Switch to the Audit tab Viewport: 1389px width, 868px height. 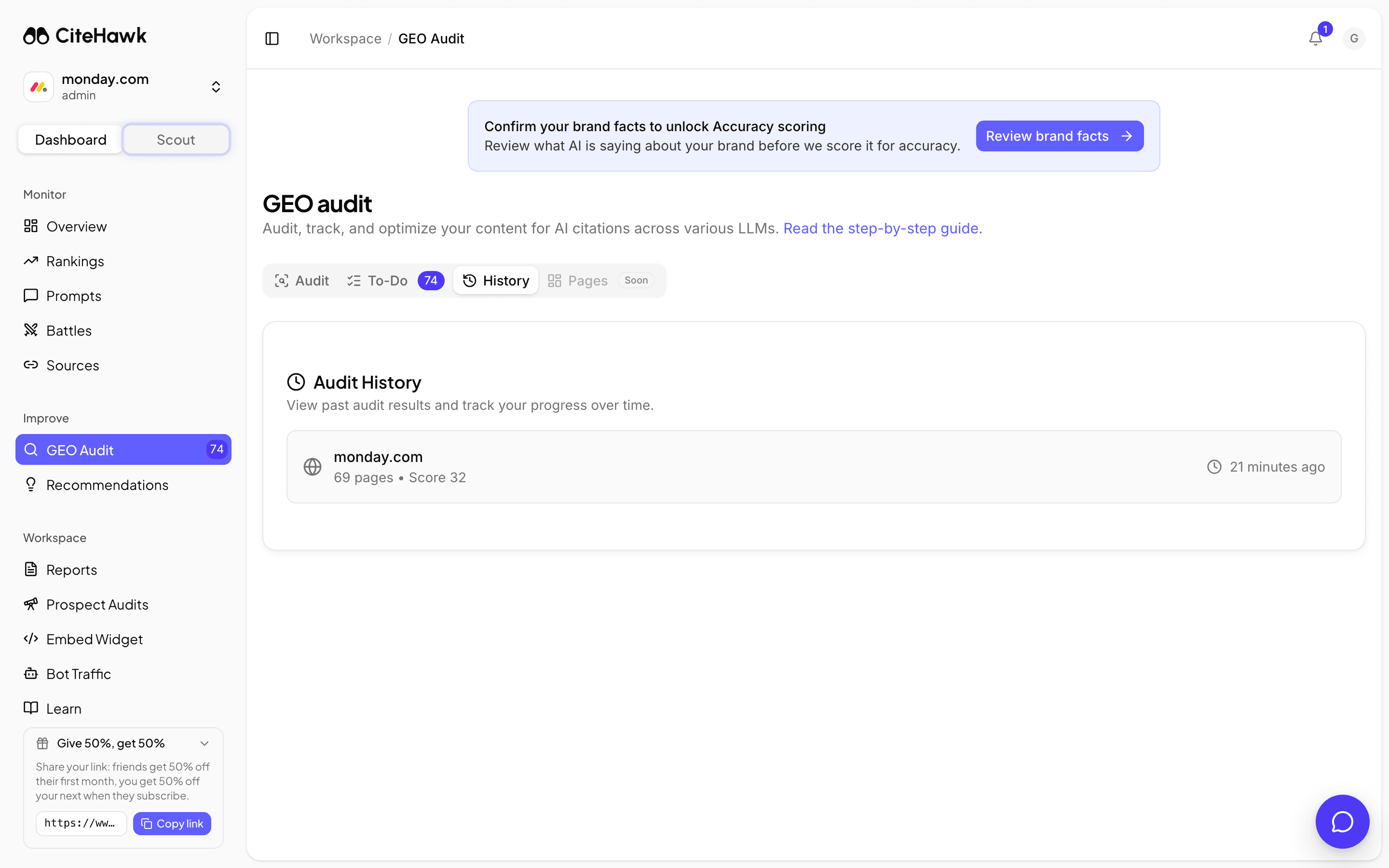(x=302, y=281)
